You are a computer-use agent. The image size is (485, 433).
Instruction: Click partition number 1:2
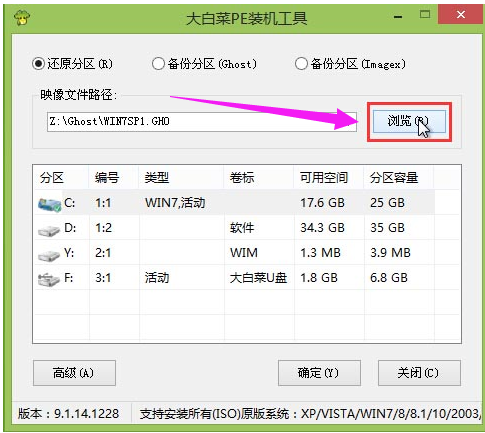[x=103, y=228]
